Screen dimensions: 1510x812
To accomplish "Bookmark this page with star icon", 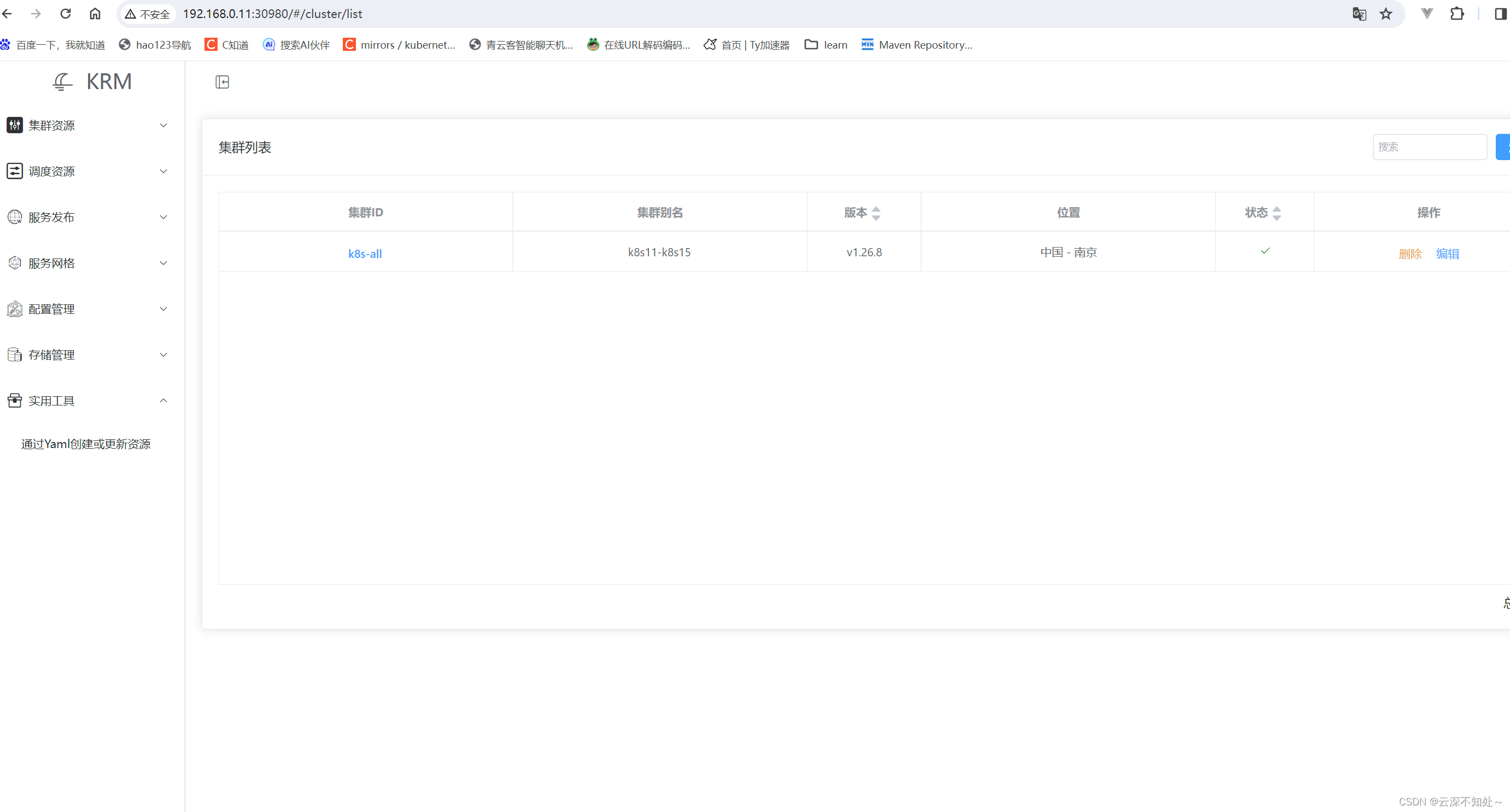I will coord(1386,14).
